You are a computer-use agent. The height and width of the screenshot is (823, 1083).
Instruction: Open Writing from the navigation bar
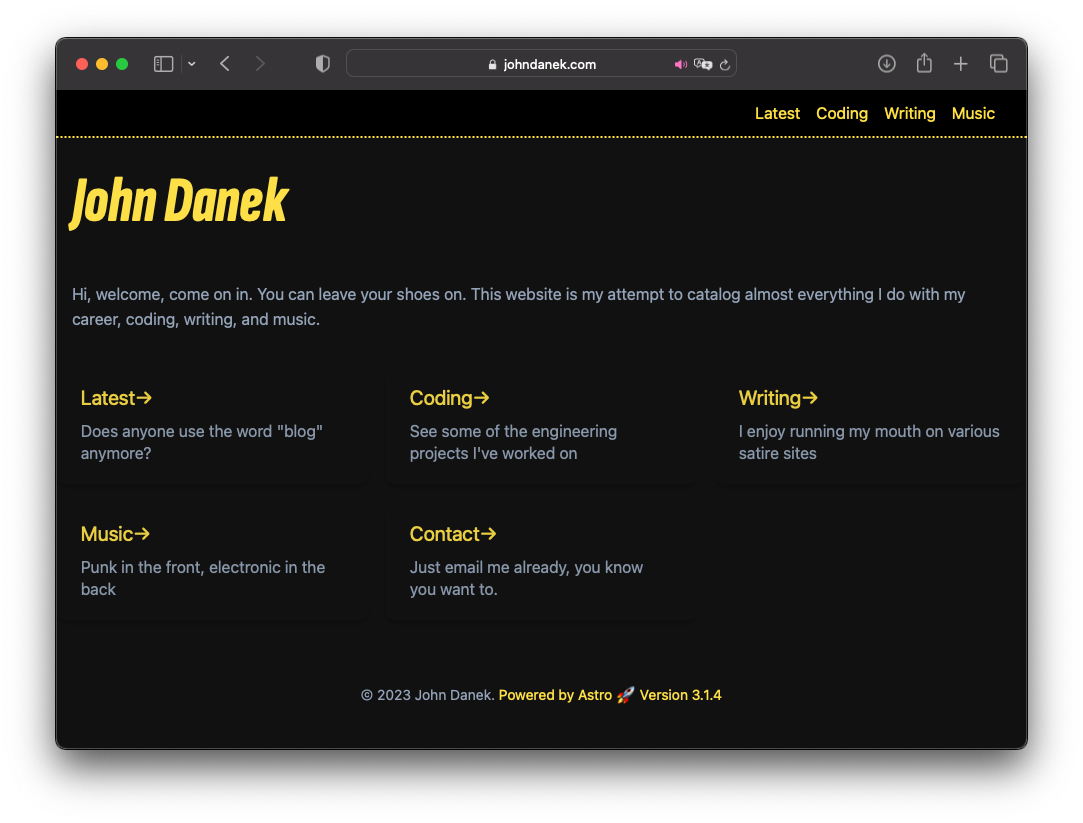909,113
